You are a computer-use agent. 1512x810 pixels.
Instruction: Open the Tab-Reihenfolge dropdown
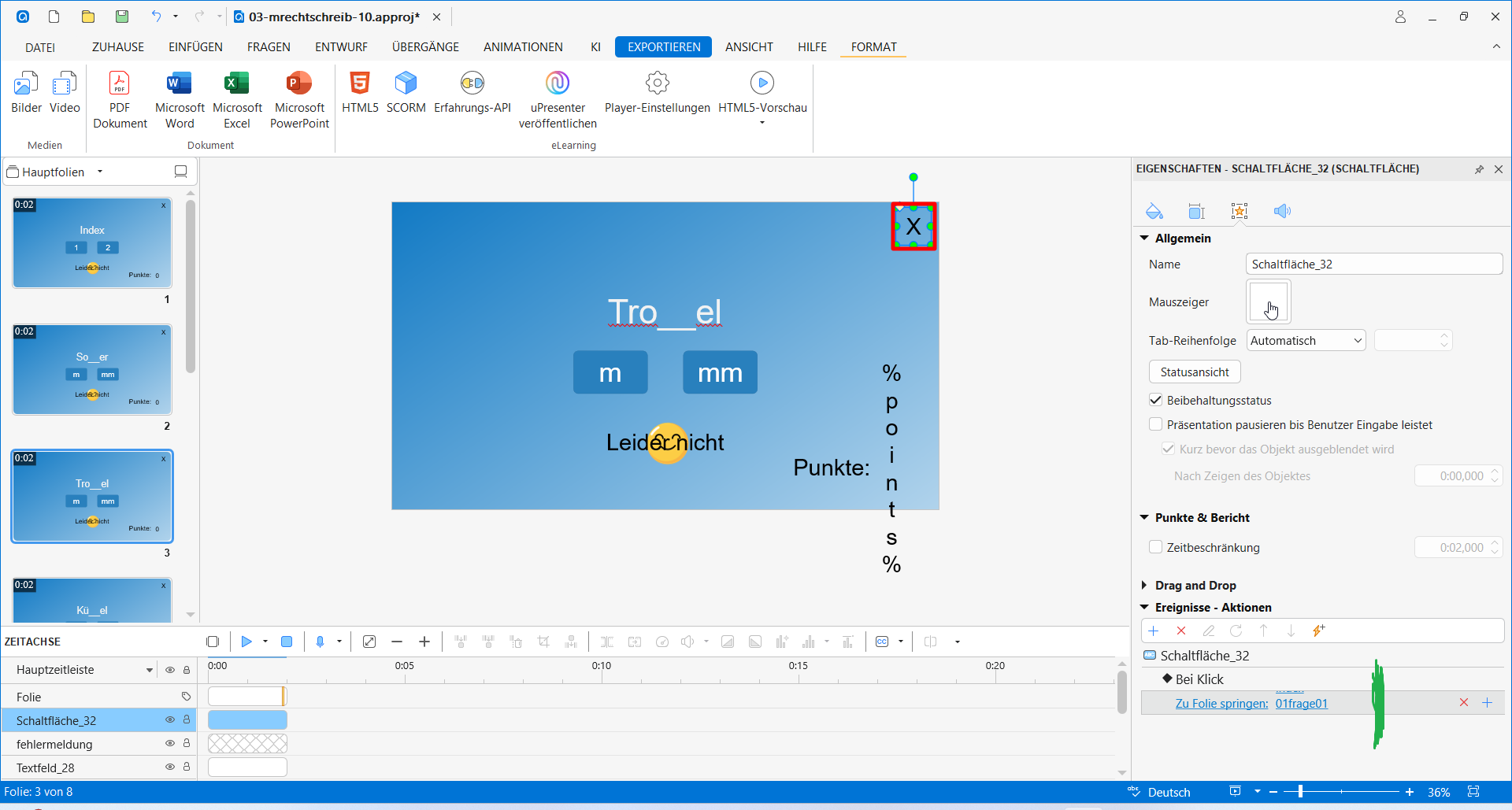tap(1306, 340)
